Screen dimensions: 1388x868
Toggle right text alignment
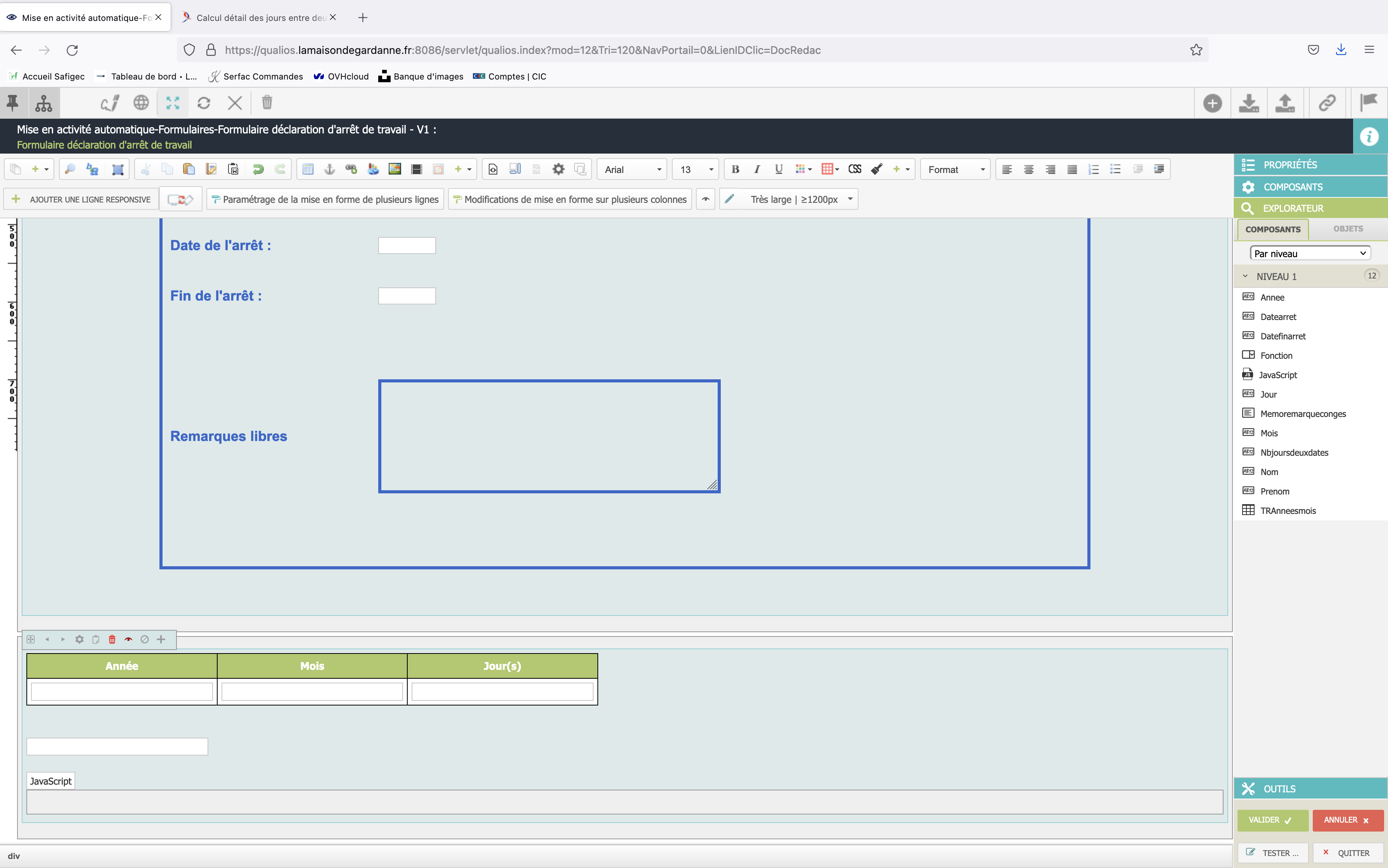(x=1050, y=169)
